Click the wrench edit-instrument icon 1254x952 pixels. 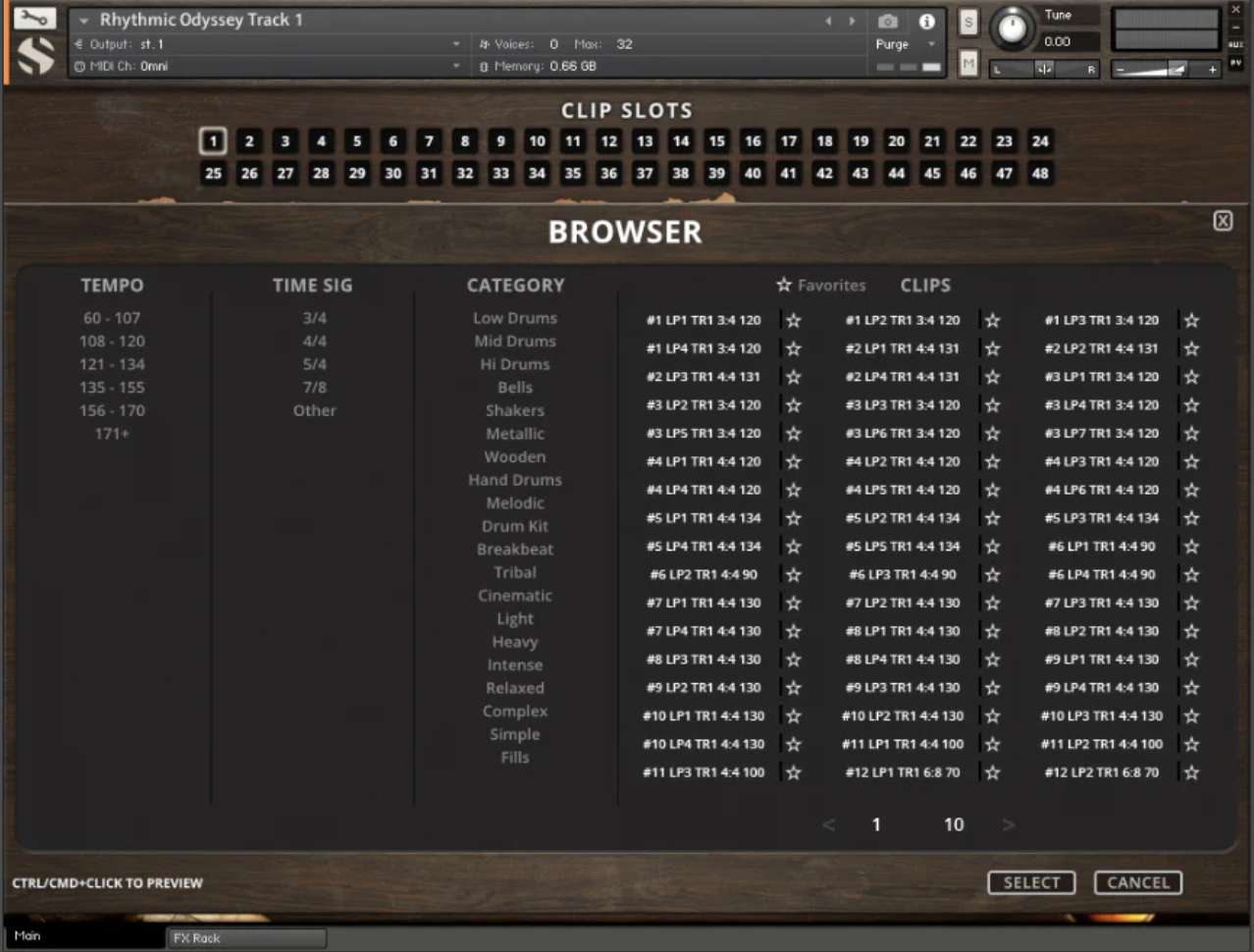(x=34, y=19)
